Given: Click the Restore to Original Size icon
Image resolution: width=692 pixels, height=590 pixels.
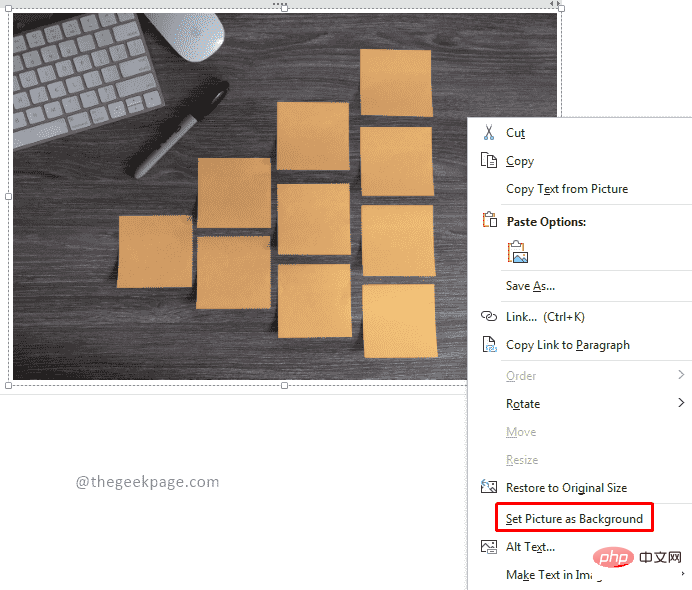Looking at the screenshot, I should point(489,487).
